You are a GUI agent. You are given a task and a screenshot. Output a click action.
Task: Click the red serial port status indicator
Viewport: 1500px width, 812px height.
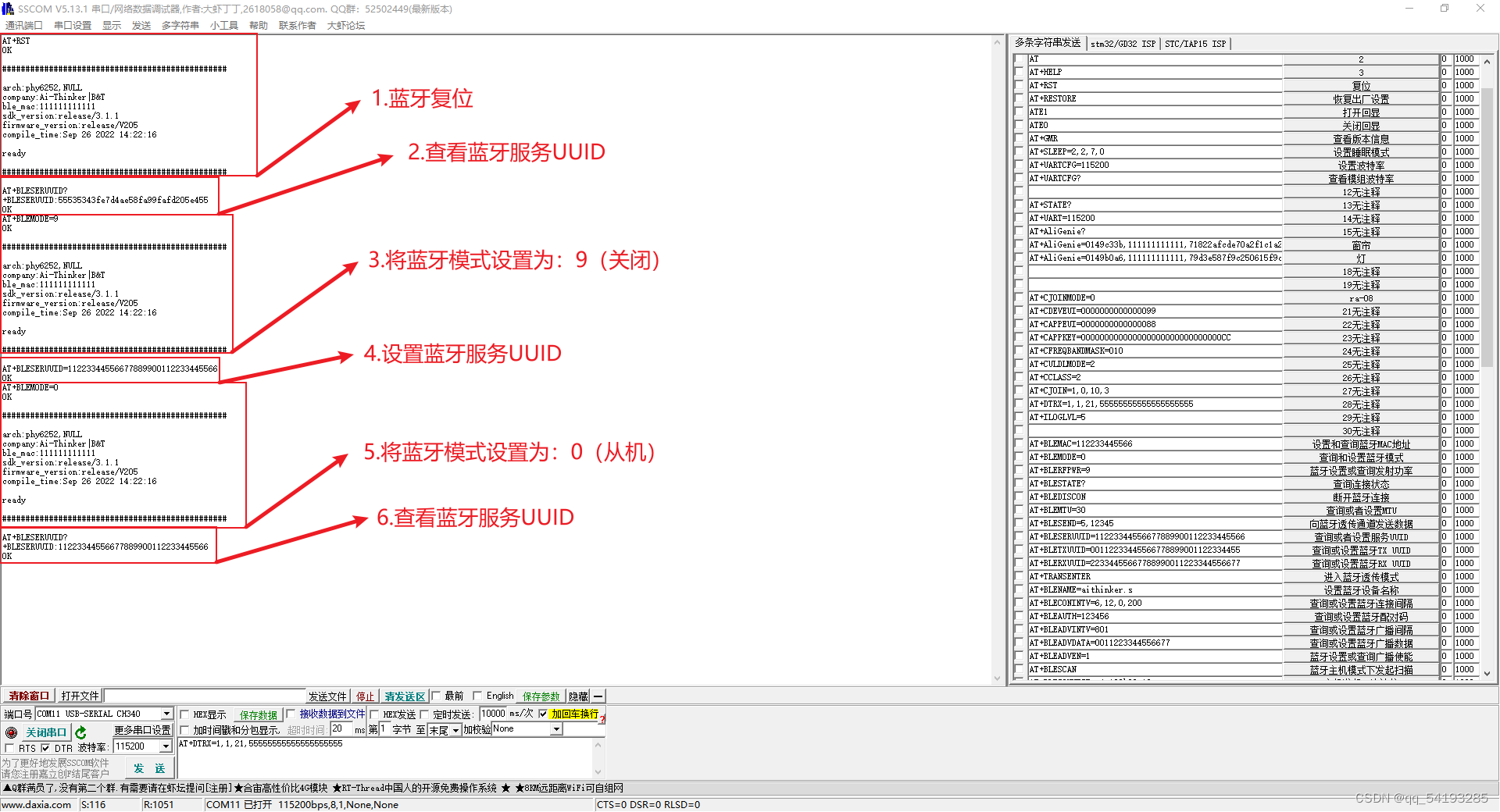click(11, 732)
